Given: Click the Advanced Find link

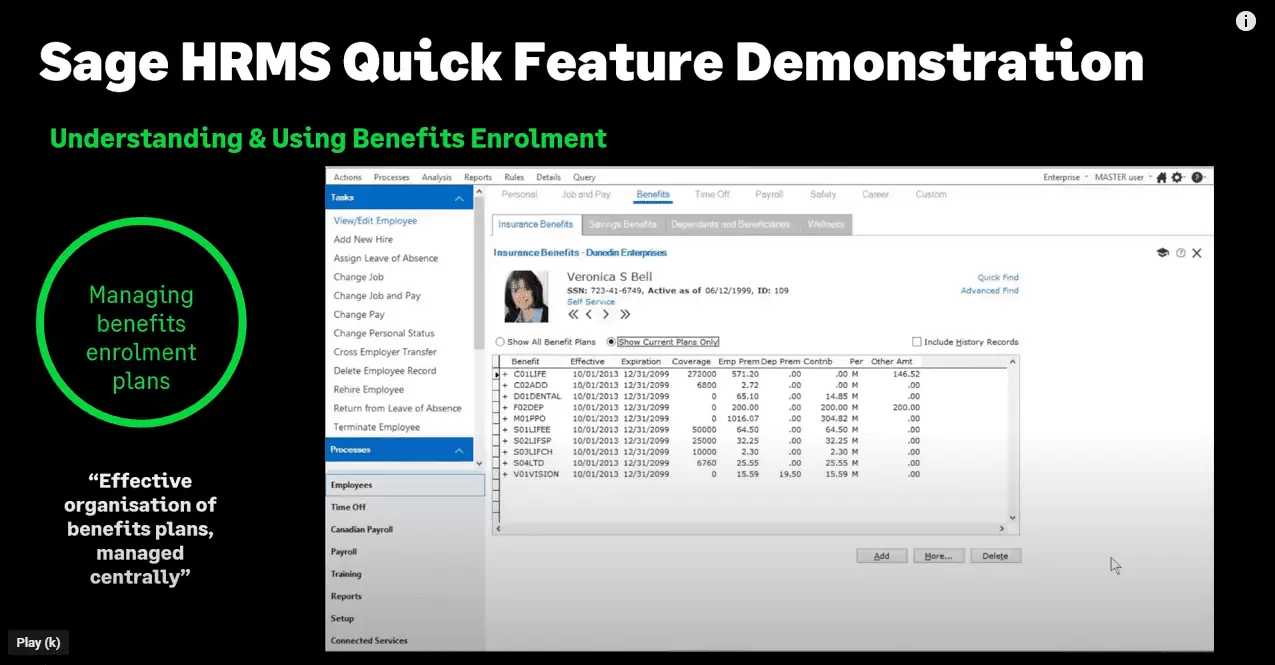Looking at the screenshot, I should [989, 291].
